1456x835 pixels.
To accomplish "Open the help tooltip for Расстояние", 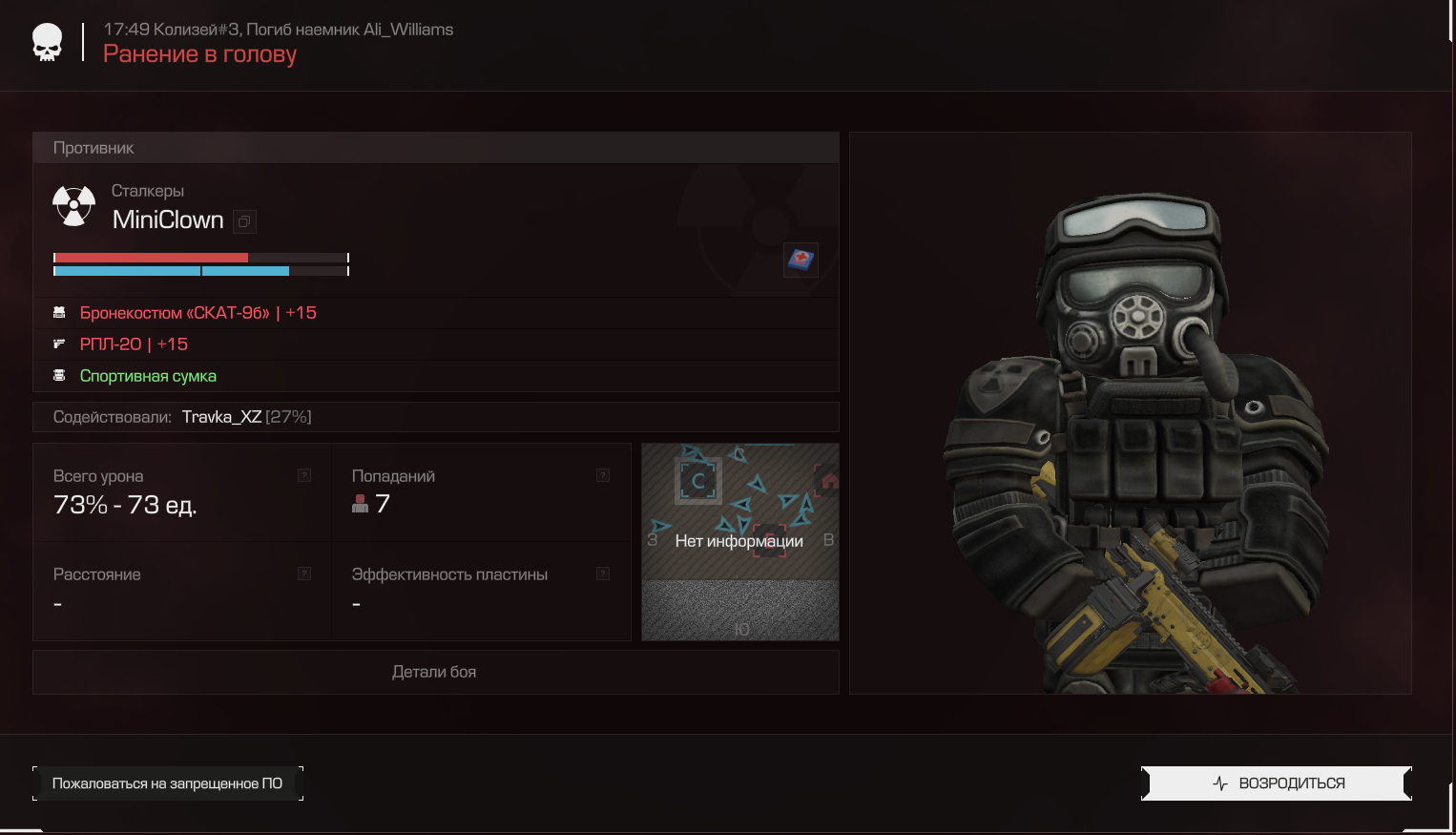I will coord(304,574).
